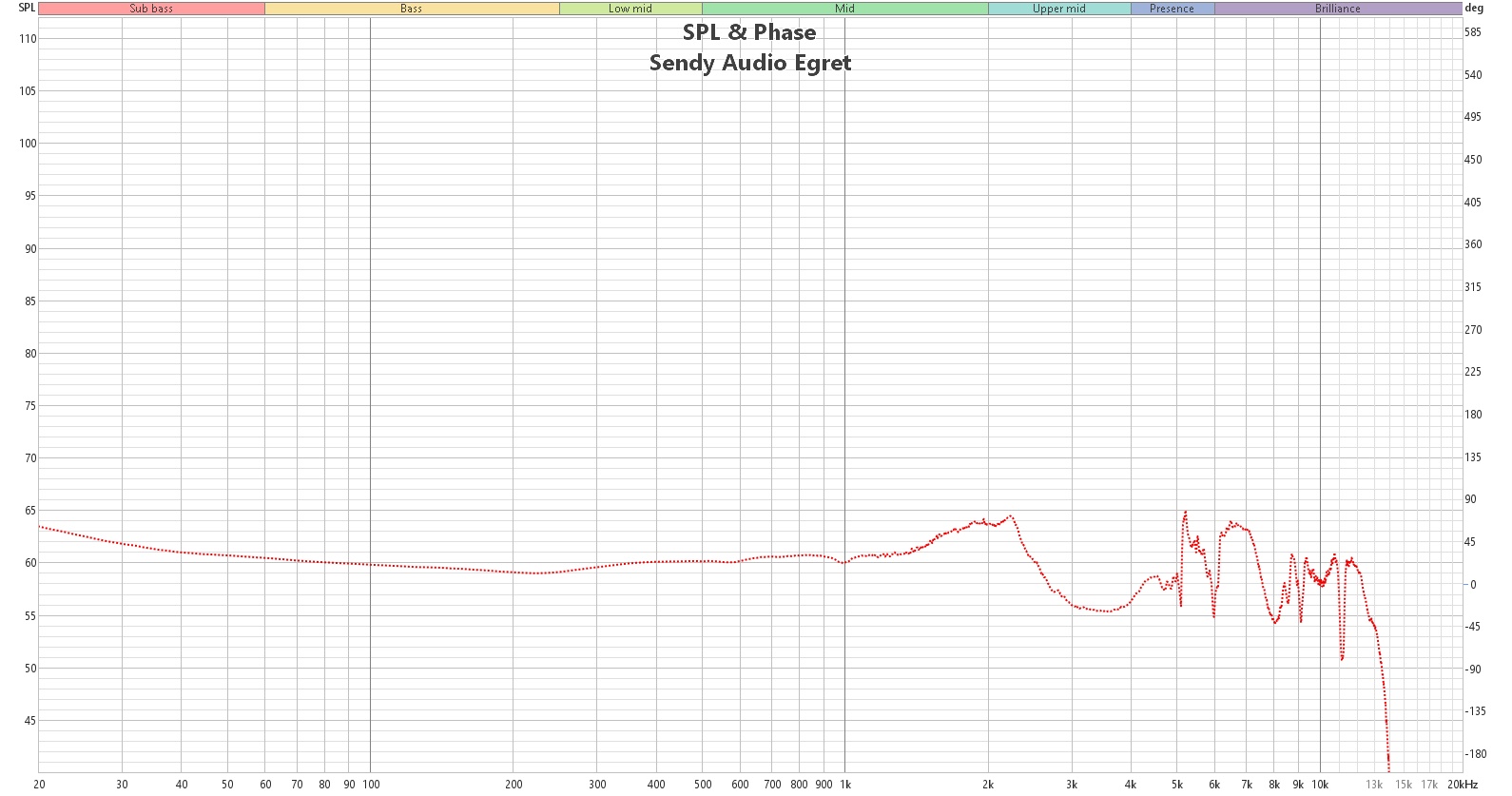The height and width of the screenshot is (796, 1512).
Task: Select the 700 frequency axis label
Action: point(772,785)
